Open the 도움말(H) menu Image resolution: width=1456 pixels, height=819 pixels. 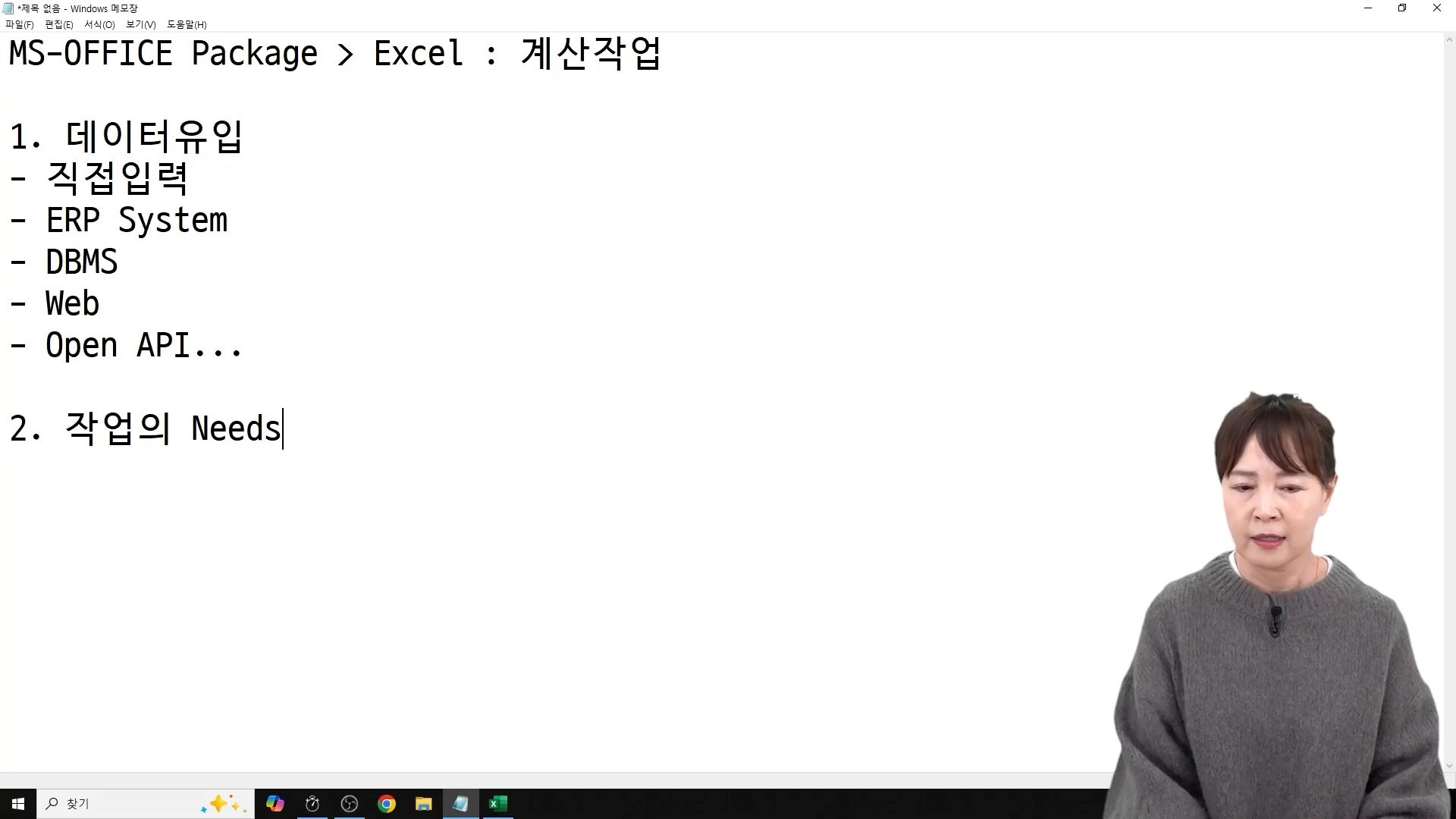pyautogui.click(x=186, y=24)
